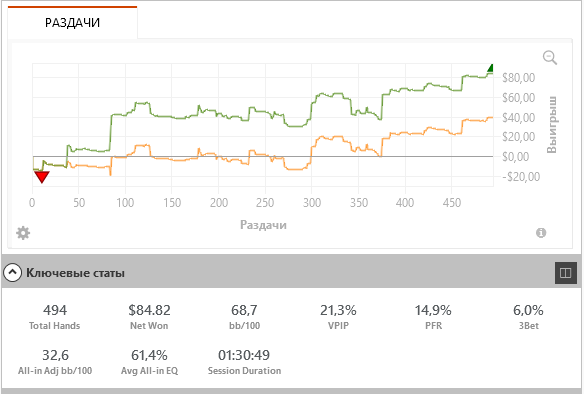
Task: Click the All-in Adj bb/100 stat
Action: [x=55, y=362]
